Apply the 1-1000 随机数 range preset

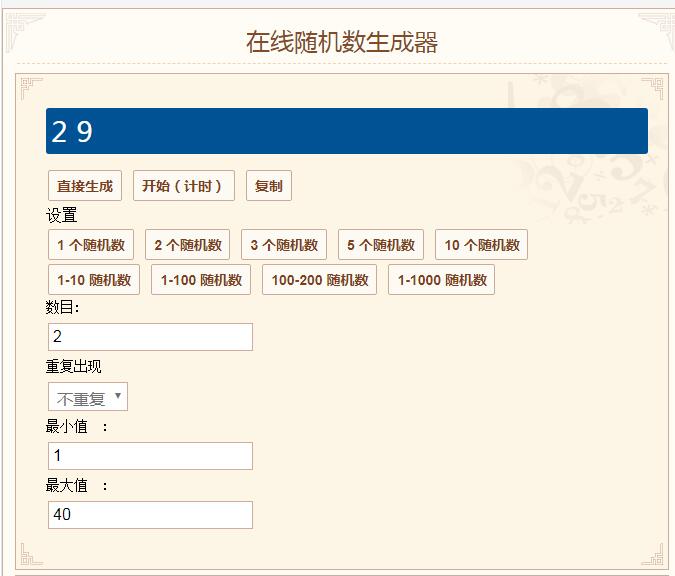pyautogui.click(x=441, y=280)
